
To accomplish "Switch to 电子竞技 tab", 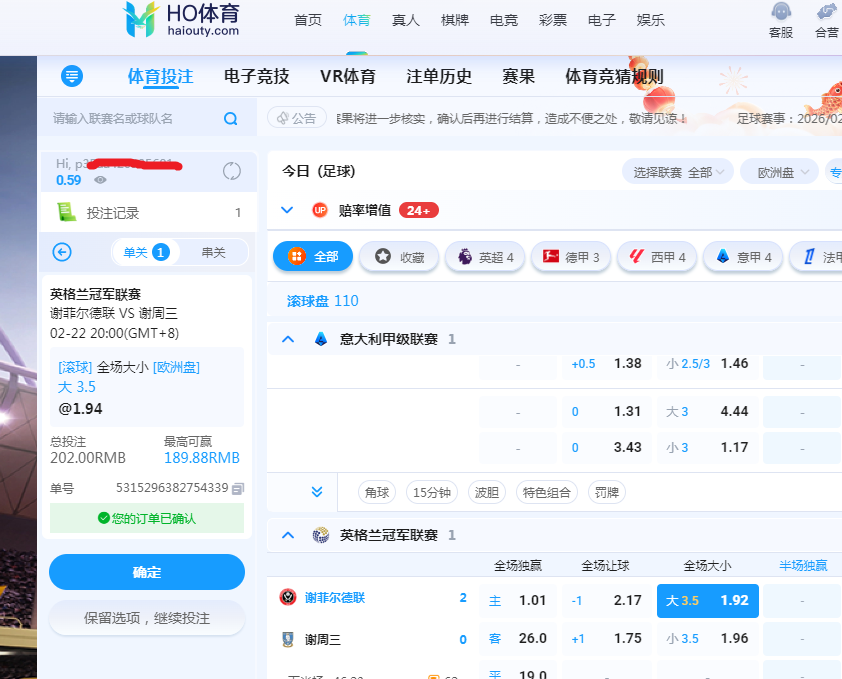I will click(x=256, y=77).
